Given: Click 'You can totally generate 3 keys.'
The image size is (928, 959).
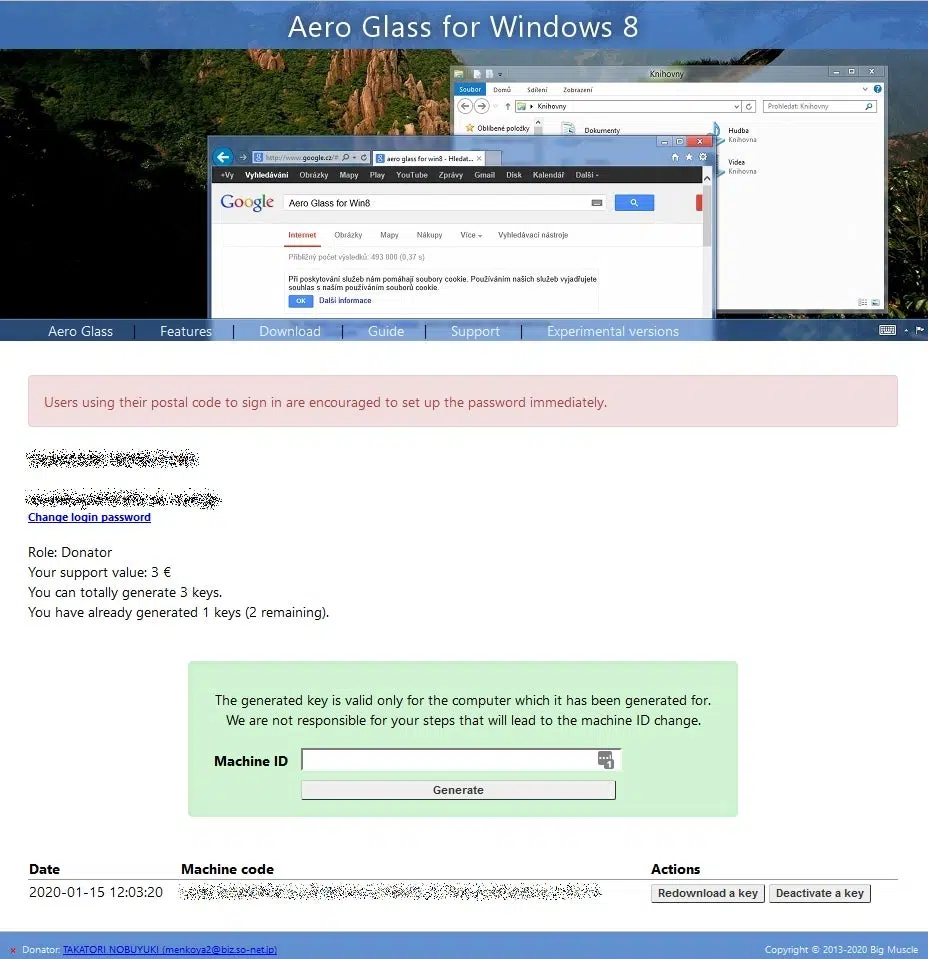Looking at the screenshot, I should [125, 593].
